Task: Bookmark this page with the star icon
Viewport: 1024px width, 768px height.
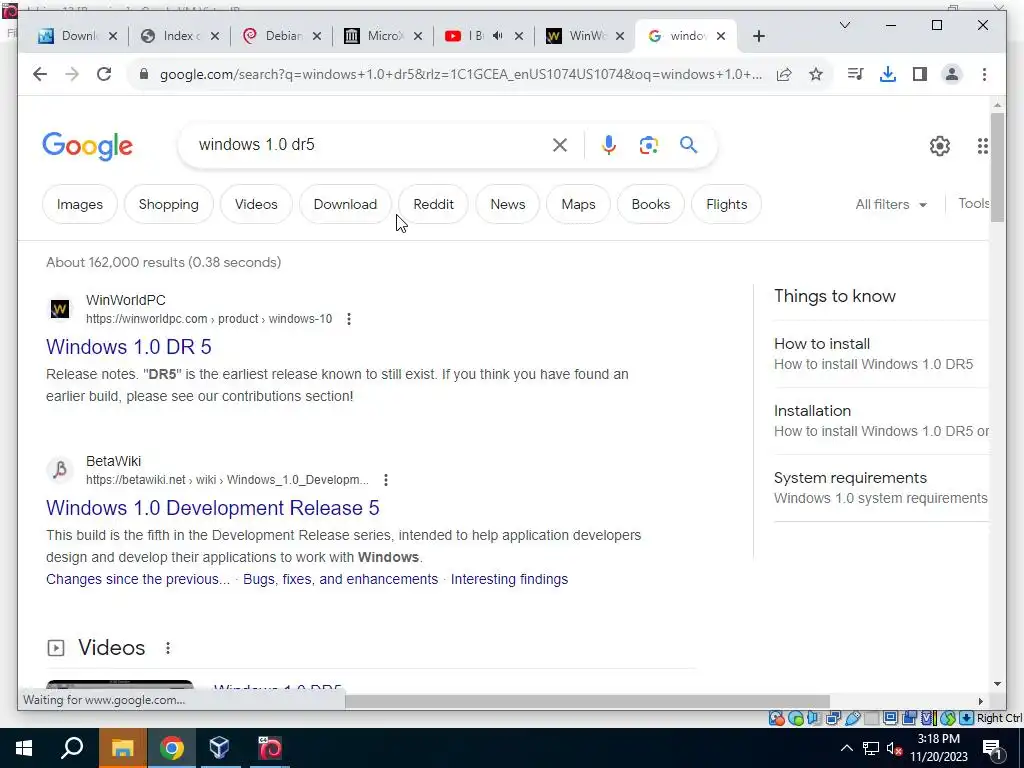Action: [816, 74]
